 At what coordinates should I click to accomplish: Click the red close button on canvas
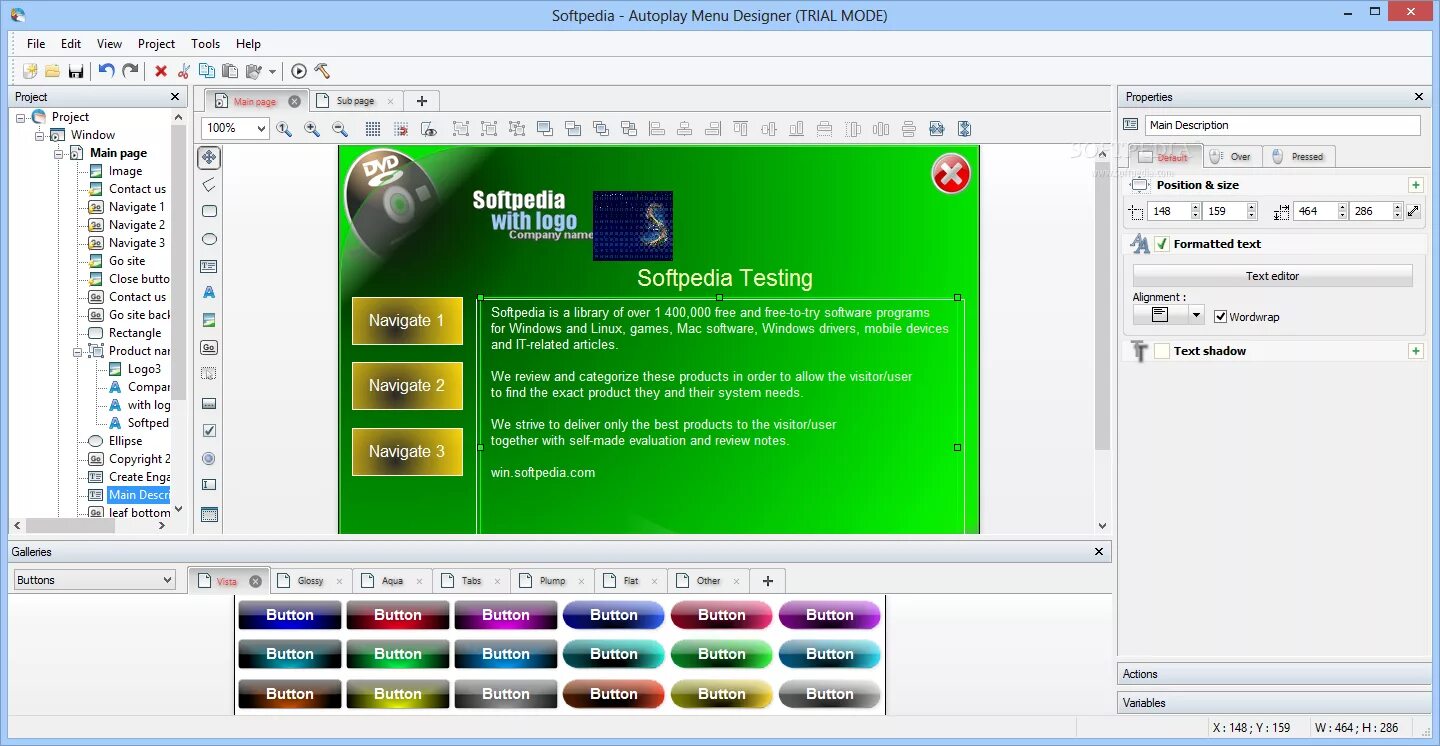[951, 174]
